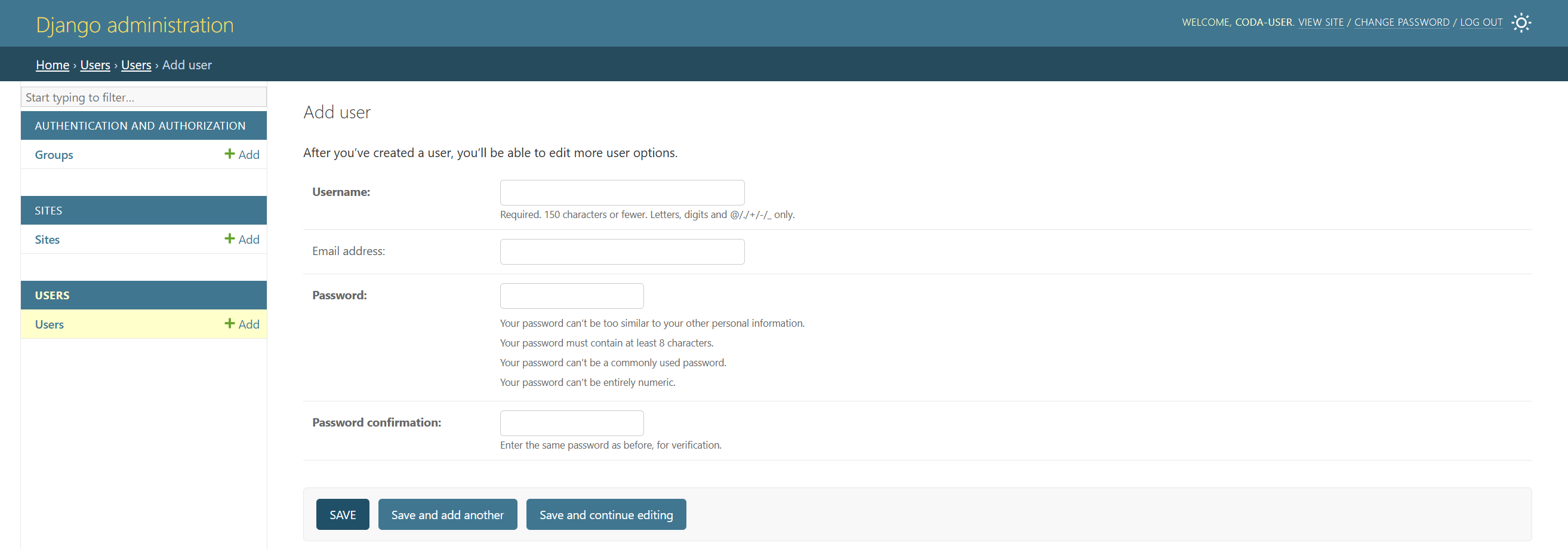Select the highlighted Users sidebar entry
The height and width of the screenshot is (549, 1568).
50,324
